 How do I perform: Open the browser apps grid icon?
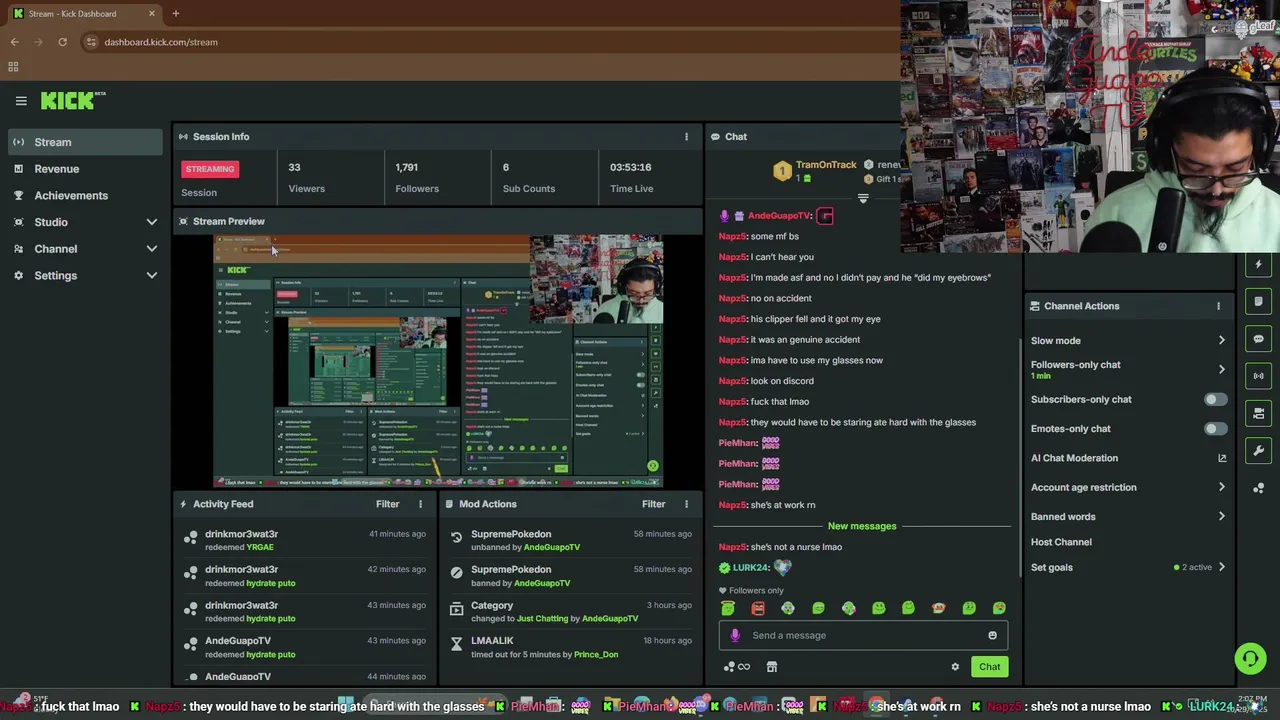click(x=13, y=67)
